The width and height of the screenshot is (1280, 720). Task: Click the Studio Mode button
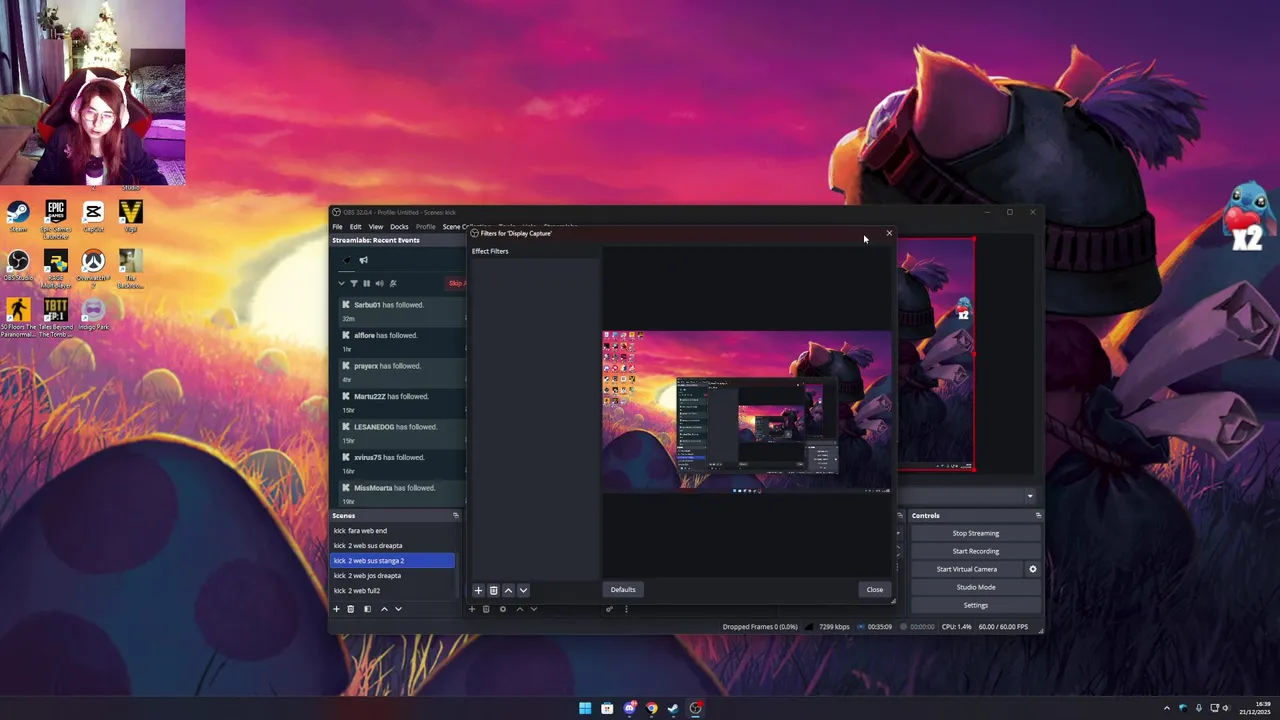pos(975,587)
